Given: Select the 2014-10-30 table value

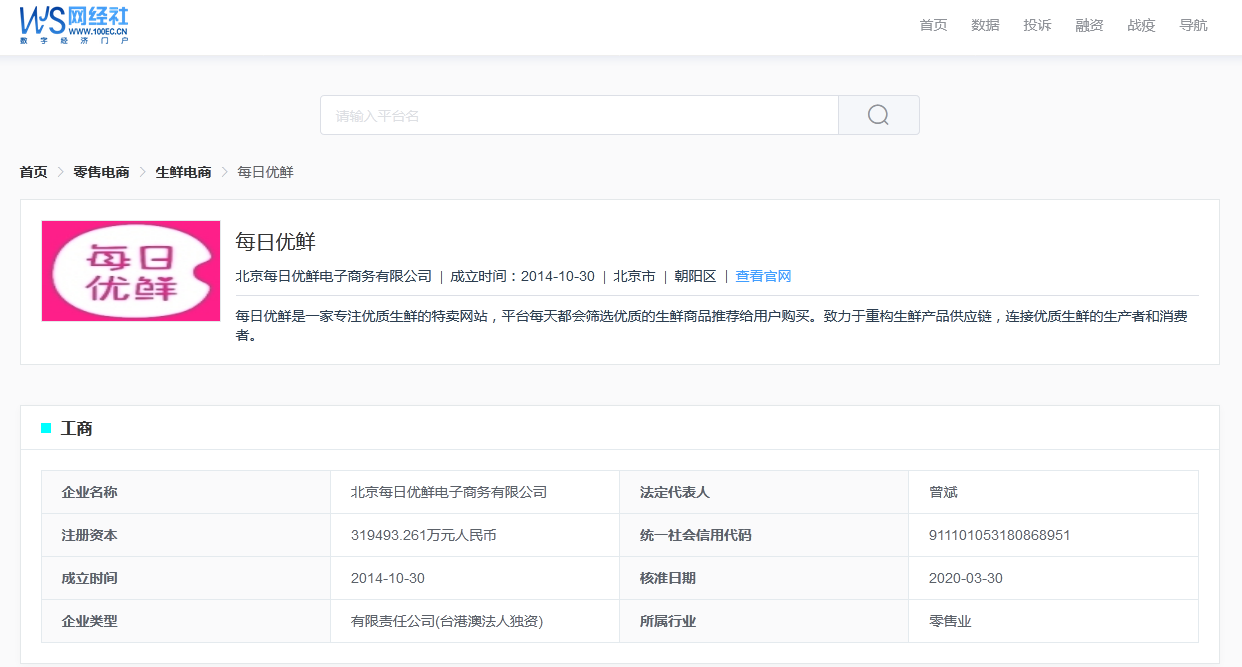Looking at the screenshot, I should [x=388, y=578].
